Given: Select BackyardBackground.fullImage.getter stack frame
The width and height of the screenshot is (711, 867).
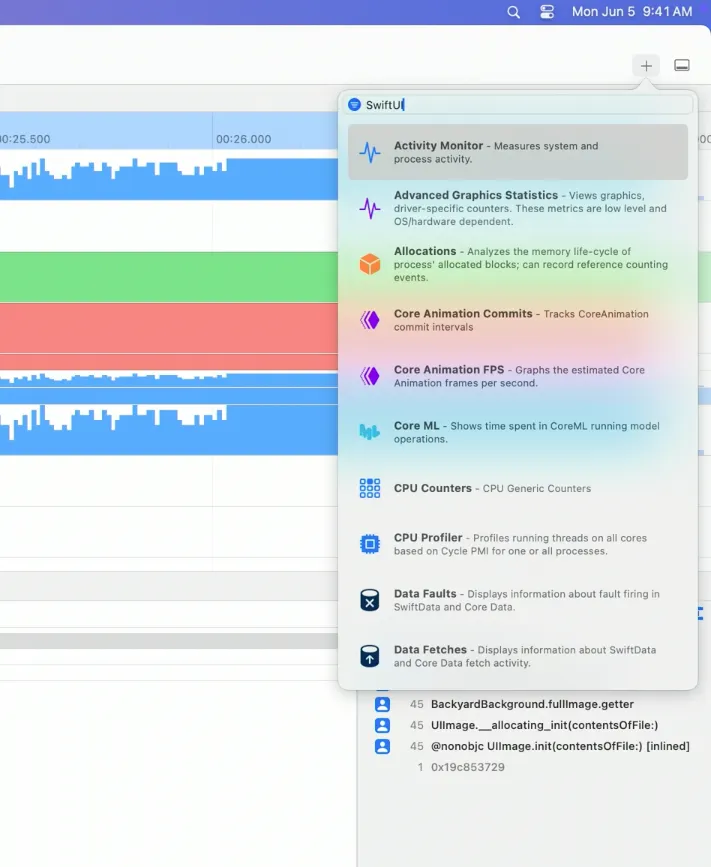Looking at the screenshot, I should [x=532, y=704].
